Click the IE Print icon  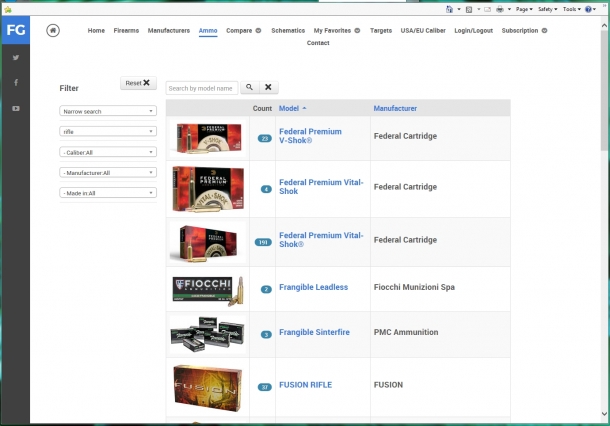500,9
